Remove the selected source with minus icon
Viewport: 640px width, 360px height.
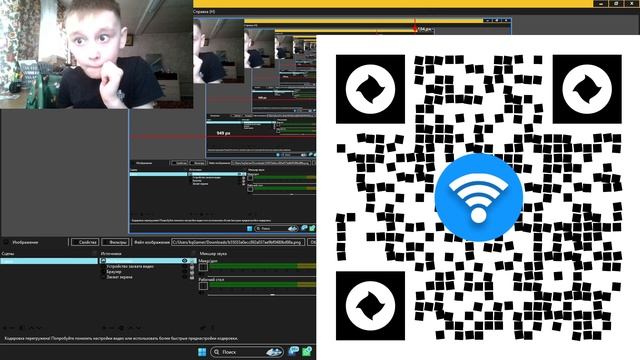111,328
